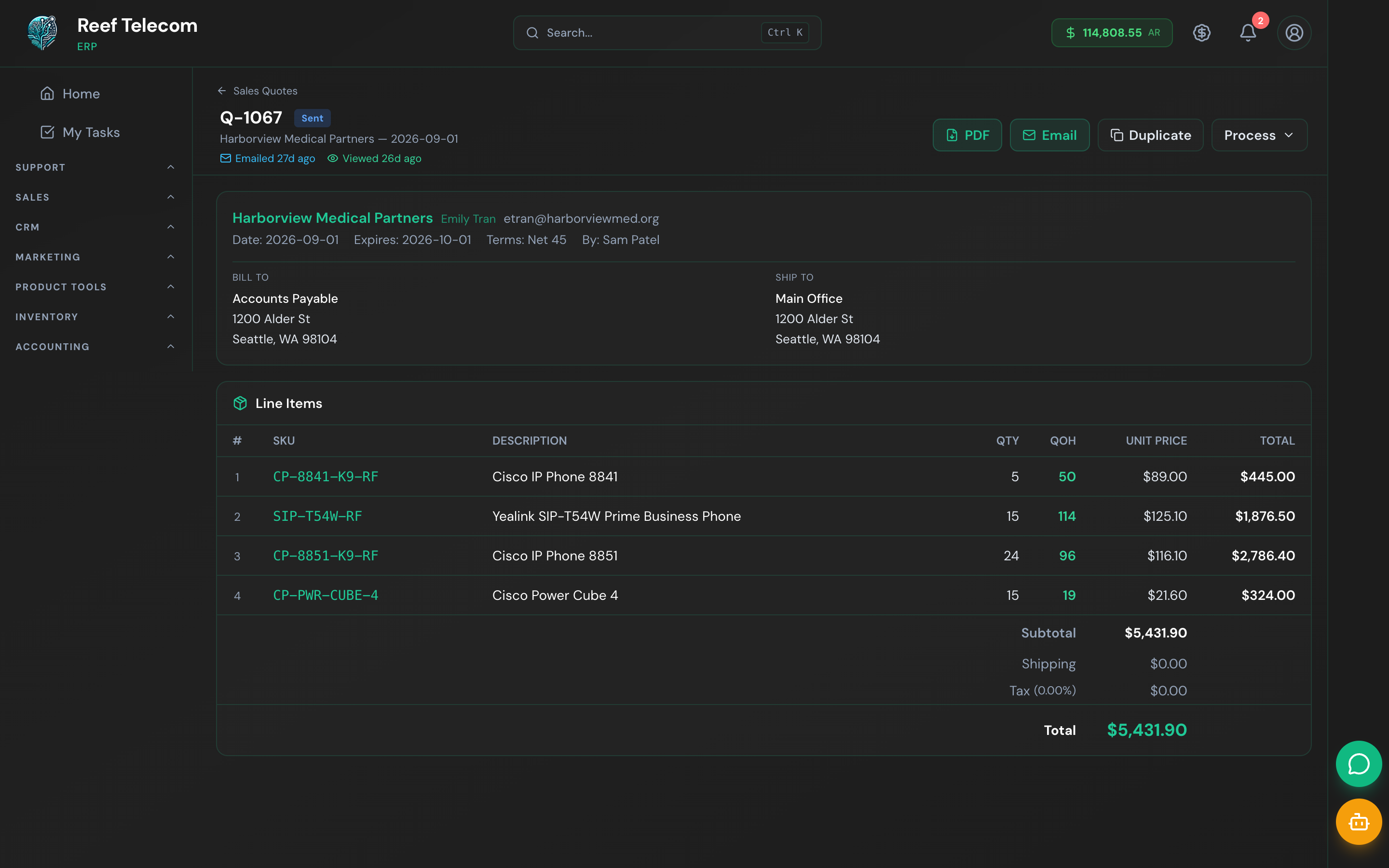The width and height of the screenshot is (1389, 868).
Task: Open SKU CP-8841-K9-RF
Action: point(326,476)
